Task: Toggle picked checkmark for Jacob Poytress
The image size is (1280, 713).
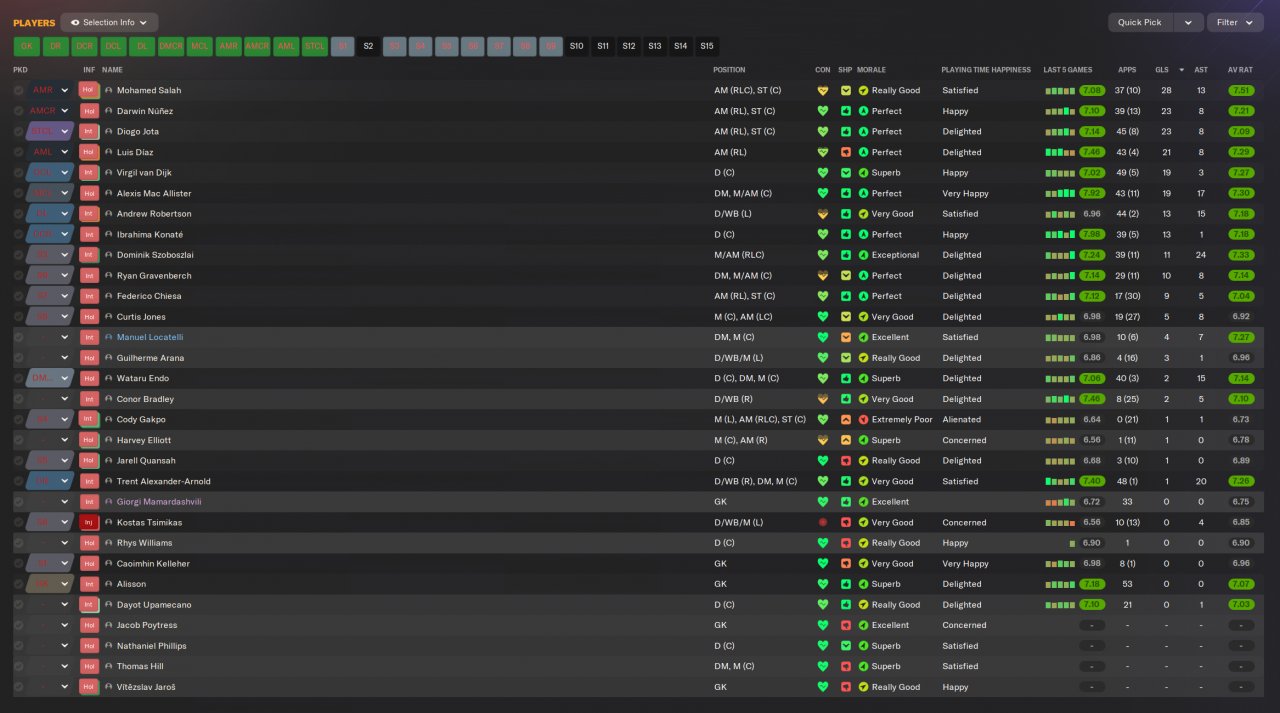Action: 19,625
